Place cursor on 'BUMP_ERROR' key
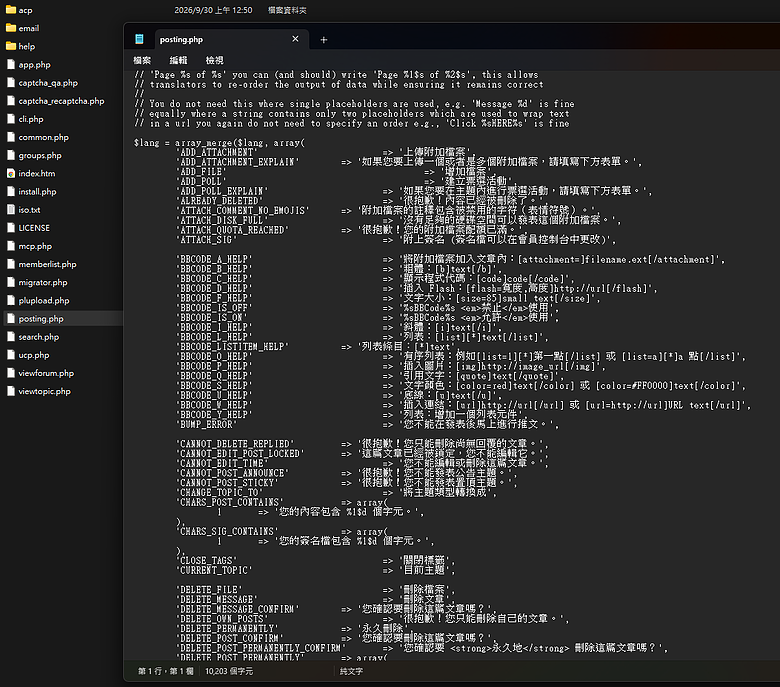Viewport: 780px width, 687px height. [206, 424]
